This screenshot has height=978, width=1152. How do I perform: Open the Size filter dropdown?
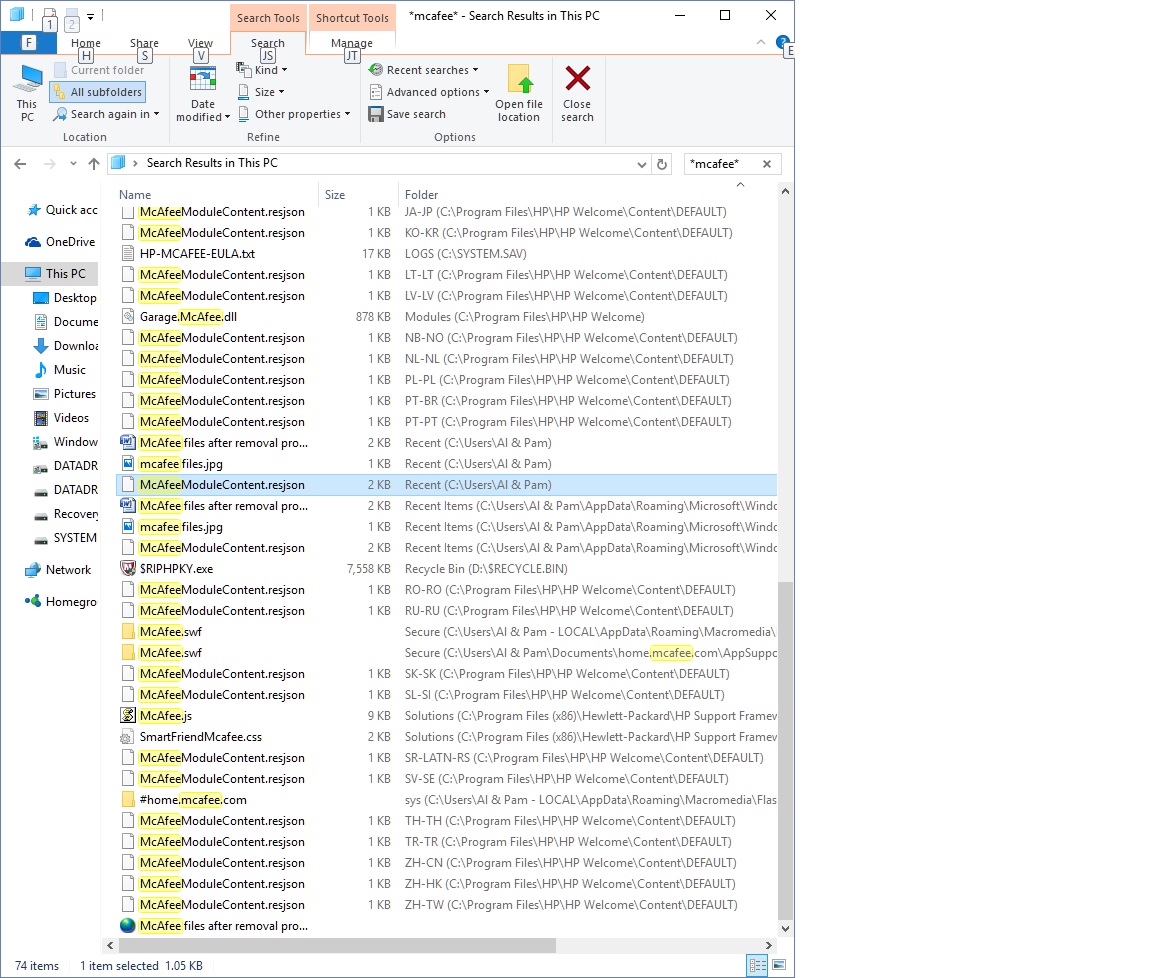[x=261, y=92]
